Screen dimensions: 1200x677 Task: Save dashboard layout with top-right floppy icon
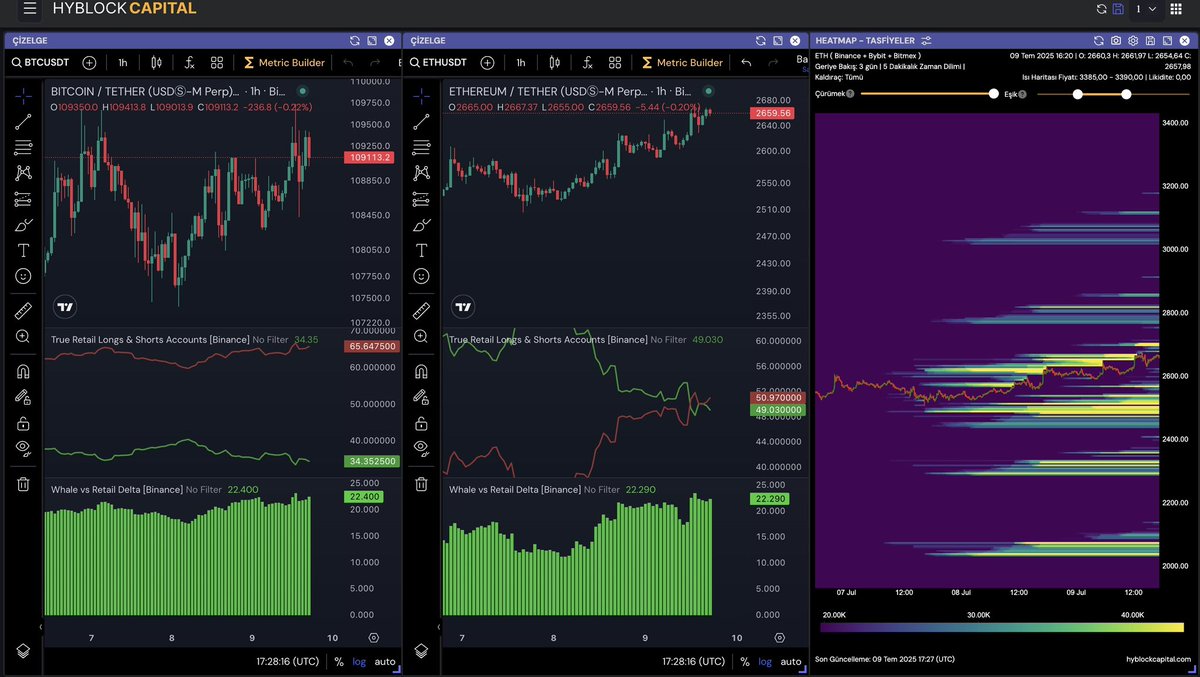(1118, 9)
